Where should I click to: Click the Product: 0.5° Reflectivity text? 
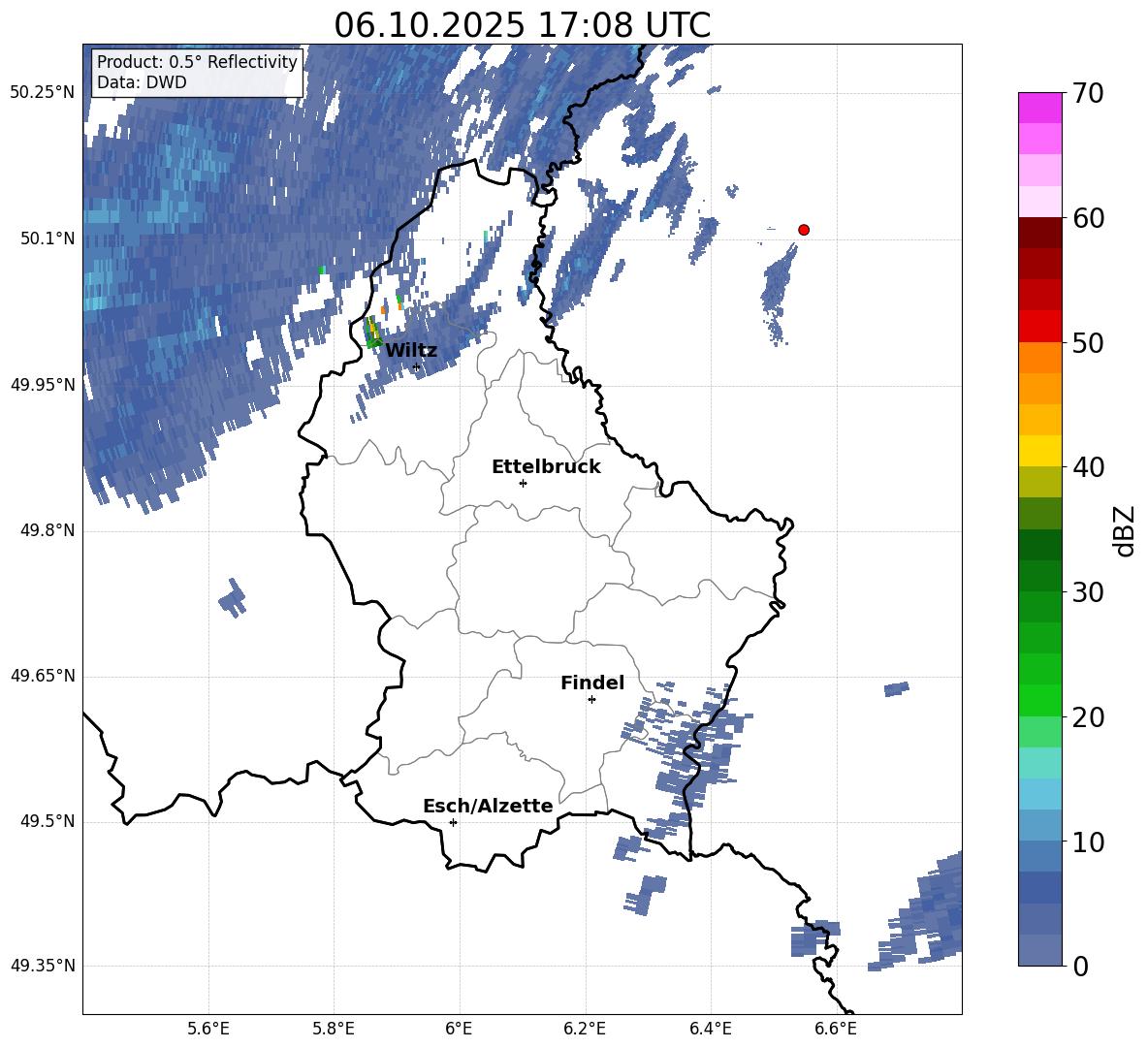click(197, 61)
